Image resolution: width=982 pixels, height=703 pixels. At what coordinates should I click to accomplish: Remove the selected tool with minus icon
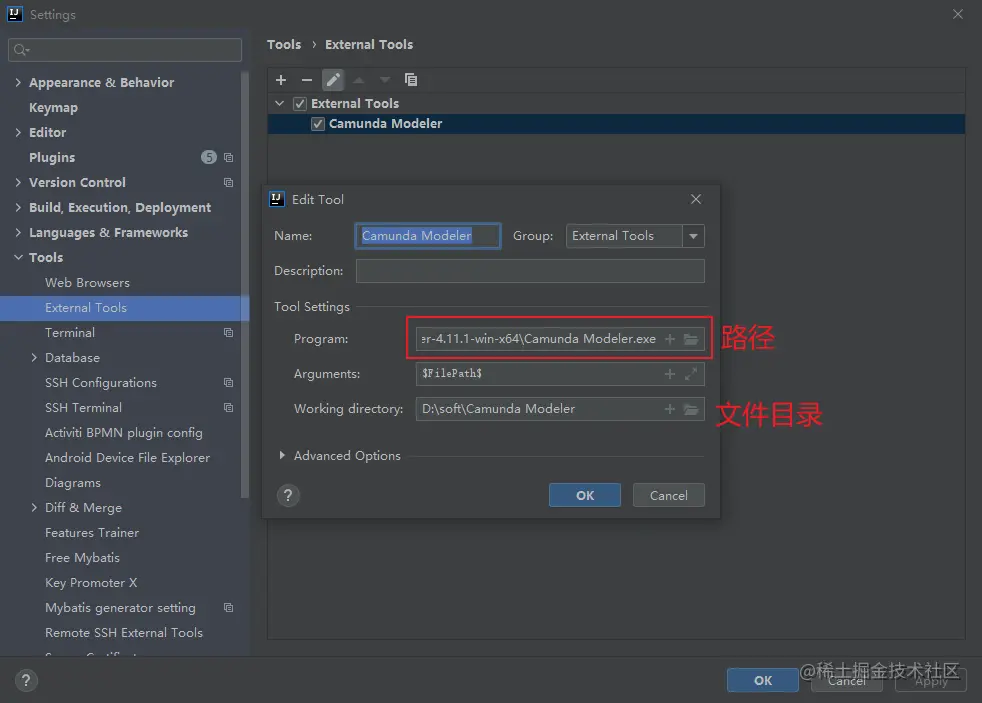(306, 80)
